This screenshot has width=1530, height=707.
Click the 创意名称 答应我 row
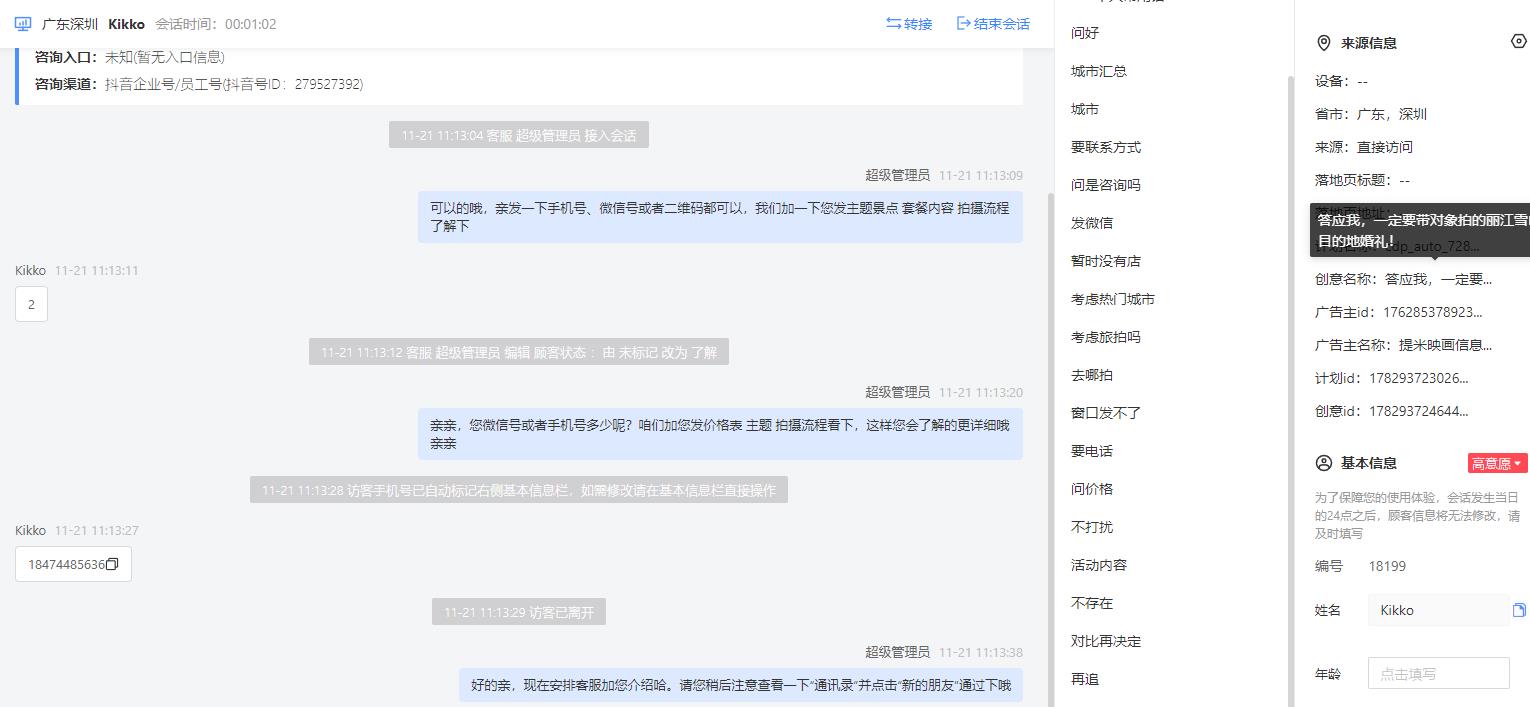1403,279
